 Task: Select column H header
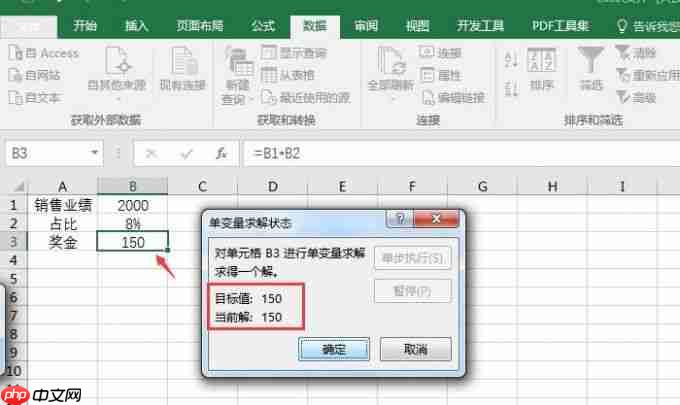(x=552, y=186)
